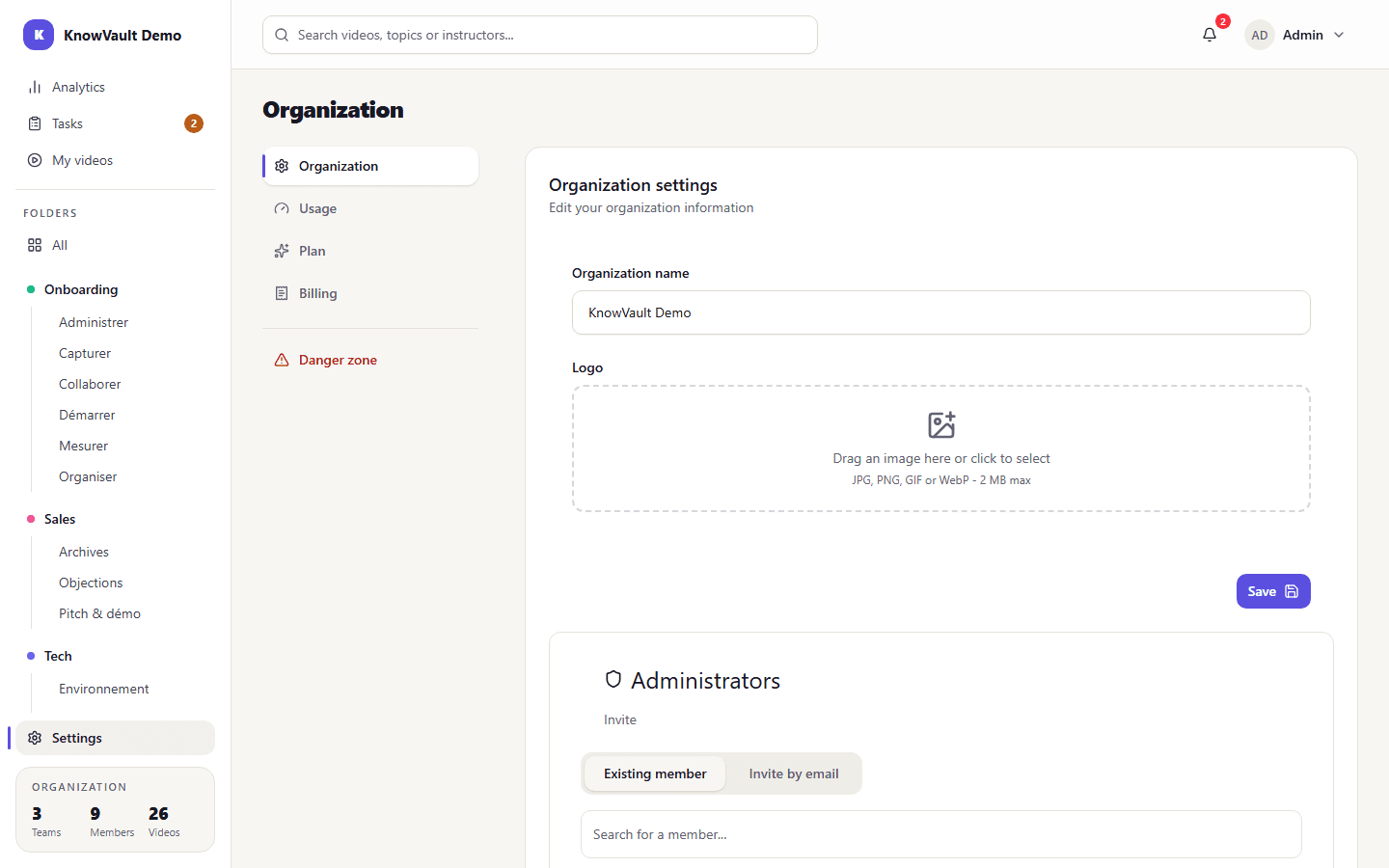Viewport: 1389px width, 868px height.
Task: Open the Organization settings section
Action: pyautogui.click(x=370, y=166)
